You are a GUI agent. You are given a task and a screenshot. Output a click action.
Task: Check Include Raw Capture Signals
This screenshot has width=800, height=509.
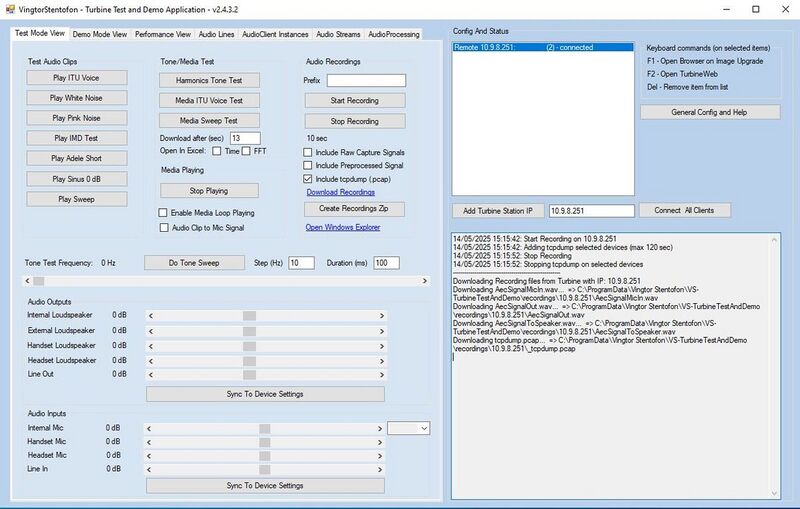308,152
